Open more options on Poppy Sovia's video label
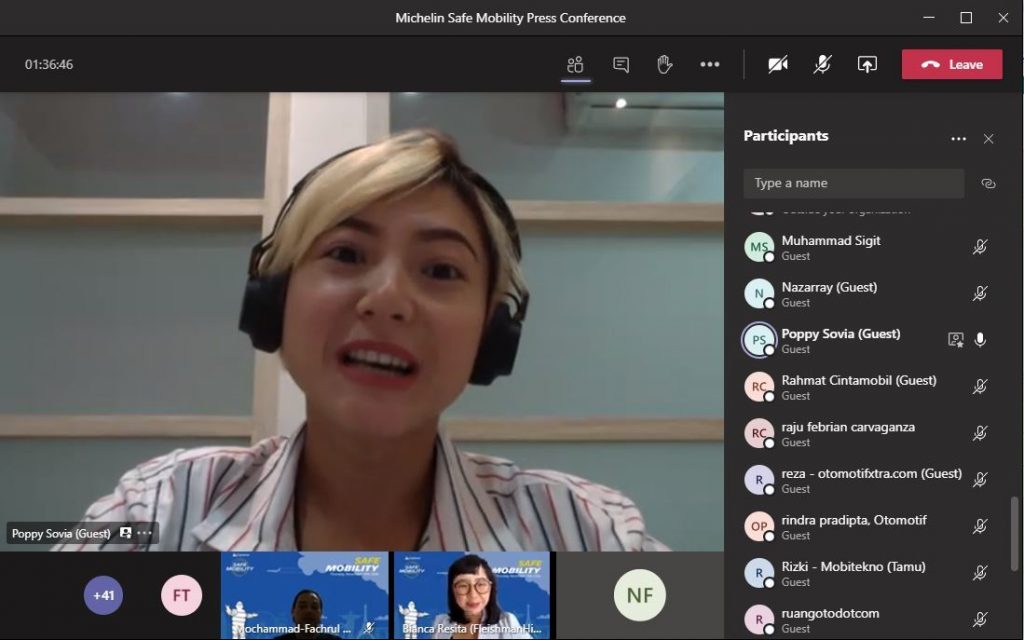Viewport: 1024px width, 640px height. [145, 533]
